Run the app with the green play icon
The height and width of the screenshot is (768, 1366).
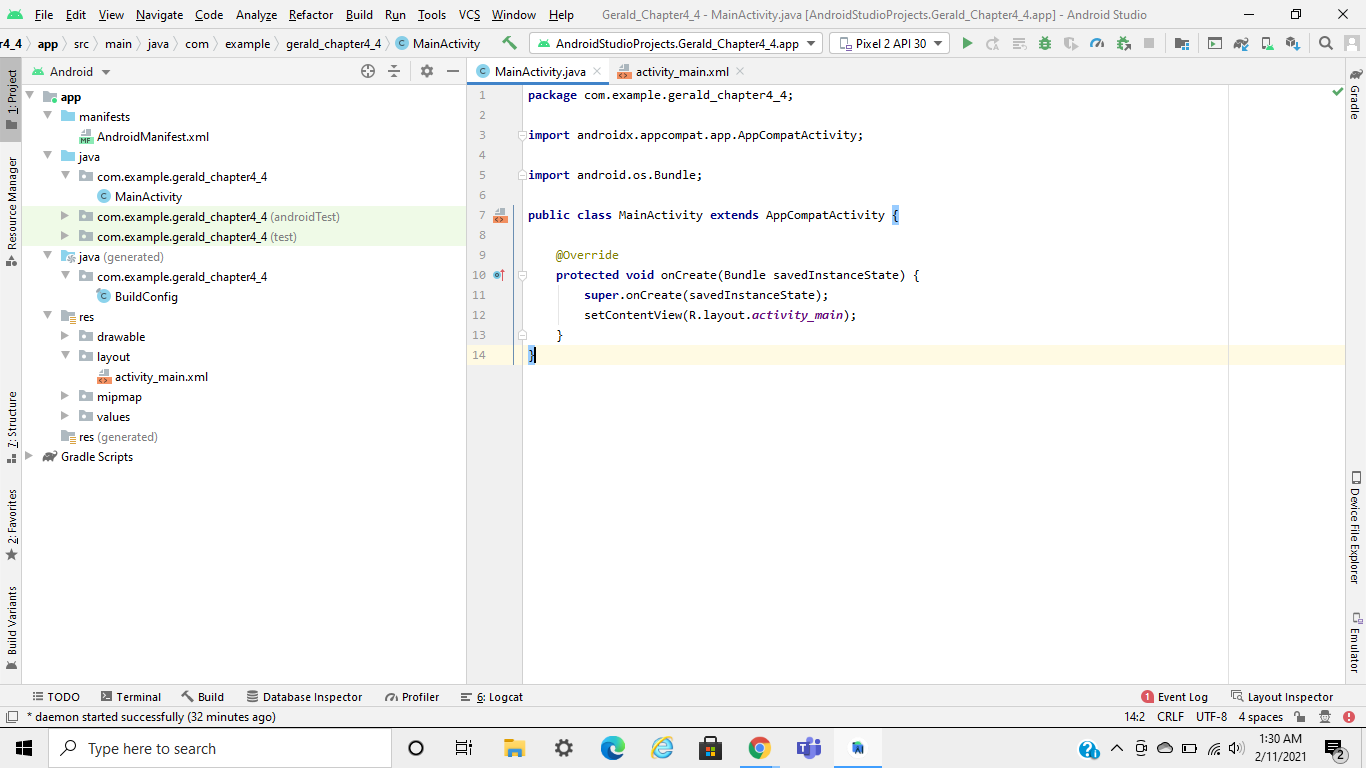point(966,44)
